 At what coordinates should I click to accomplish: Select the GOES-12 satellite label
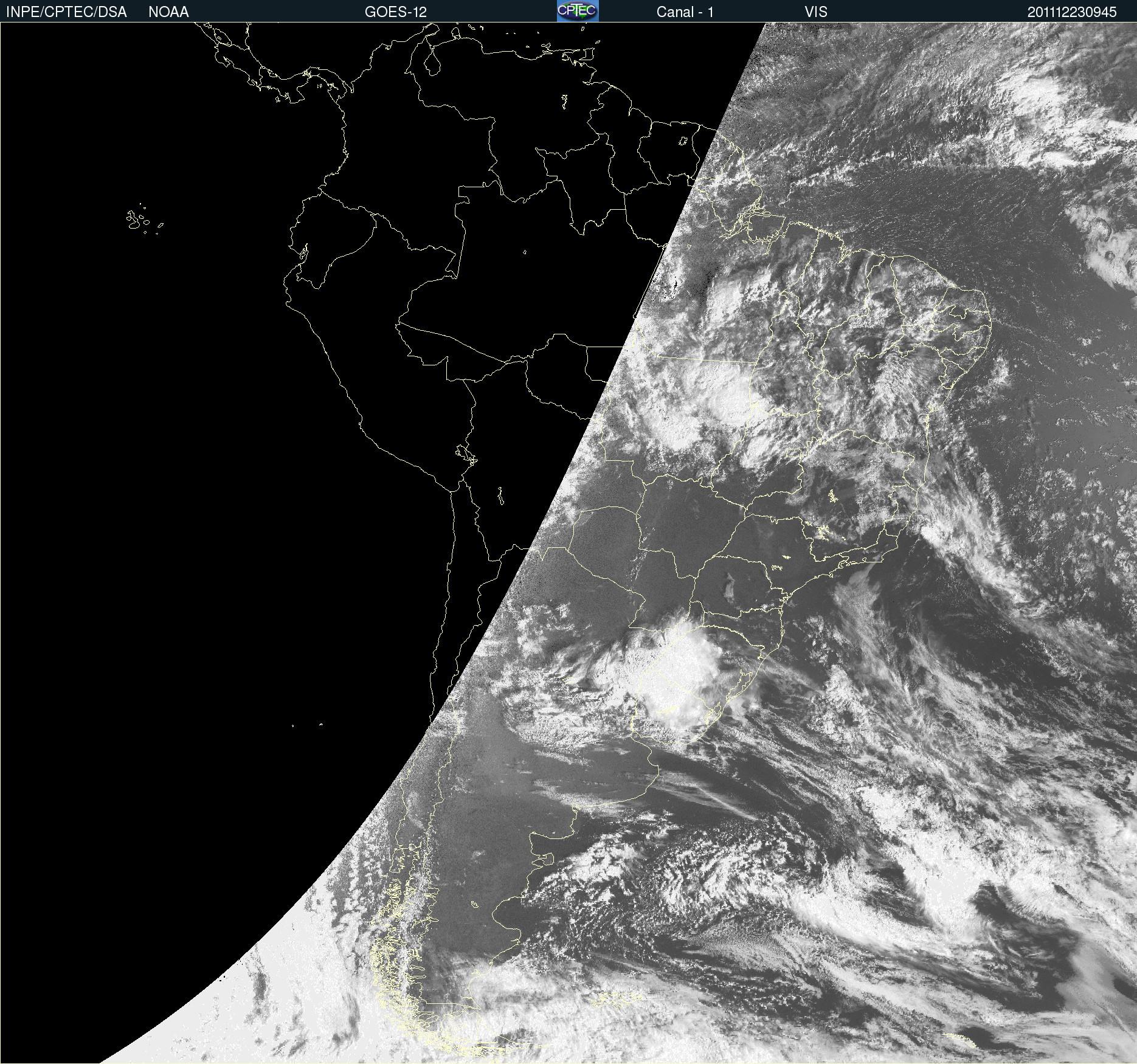click(396, 12)
